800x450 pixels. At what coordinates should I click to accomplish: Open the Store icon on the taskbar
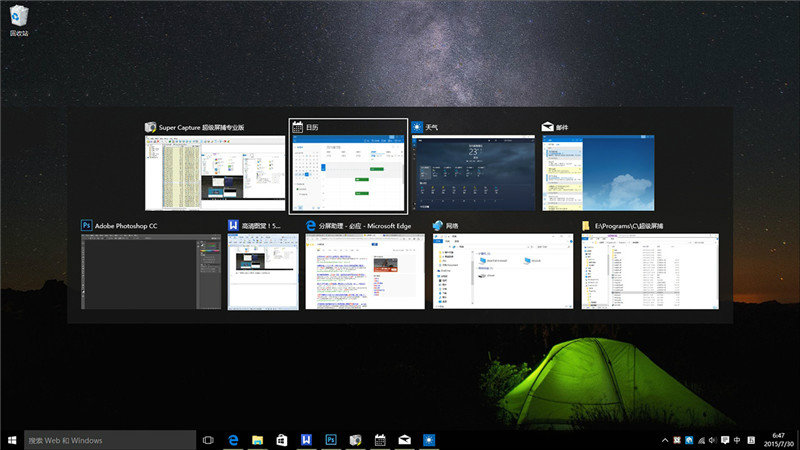coord(282,440)
